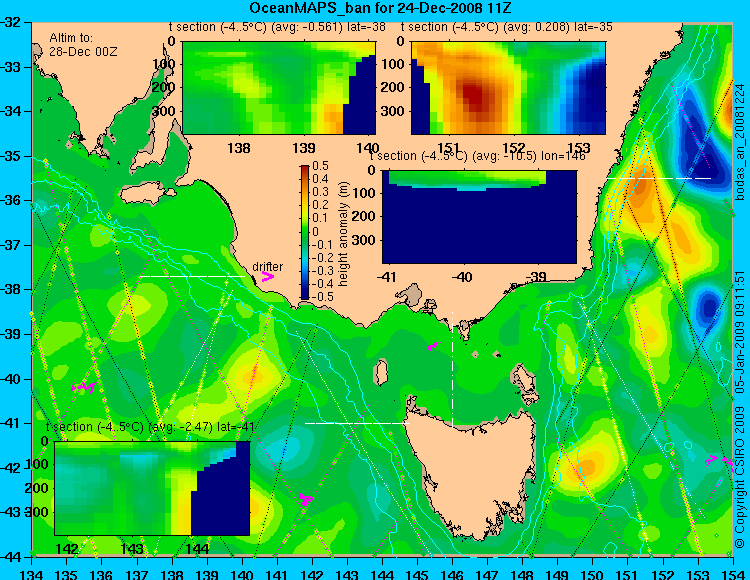750x580 pixels.
Task: Click the lat=-41 temperature section plot
Action: 152,488
